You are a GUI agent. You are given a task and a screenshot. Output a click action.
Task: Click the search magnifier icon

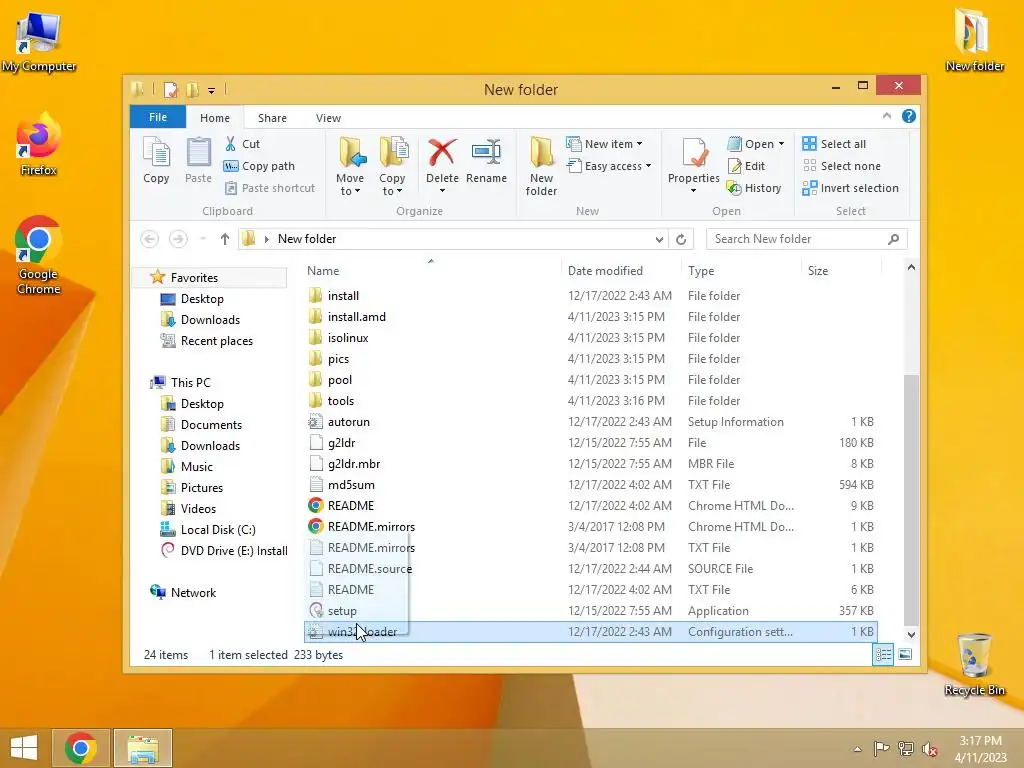point(893,239)
